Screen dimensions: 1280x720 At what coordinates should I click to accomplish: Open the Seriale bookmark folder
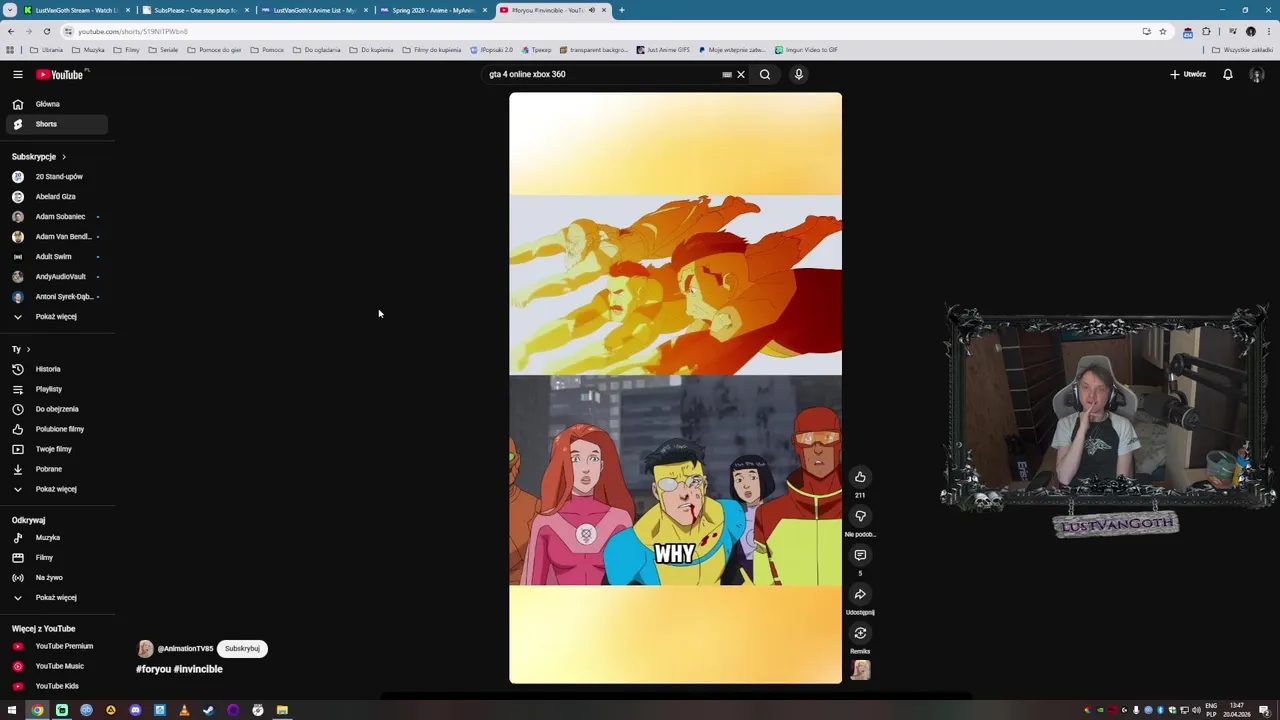[x=163, y=50]
